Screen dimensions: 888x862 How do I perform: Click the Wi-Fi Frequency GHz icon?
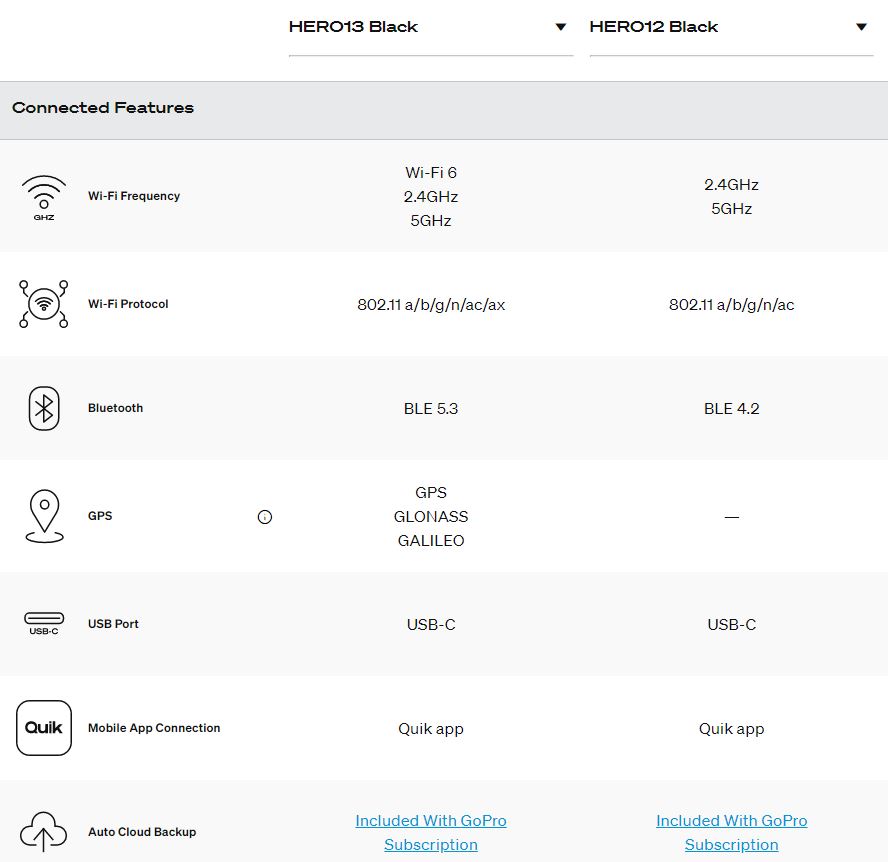tap(44, 198)
